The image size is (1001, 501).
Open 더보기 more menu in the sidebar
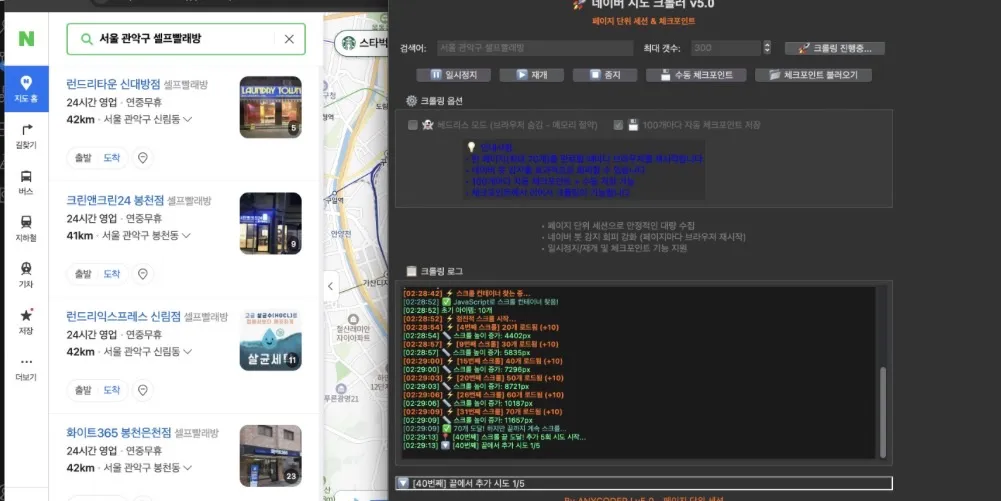click(x=26, y=368)
